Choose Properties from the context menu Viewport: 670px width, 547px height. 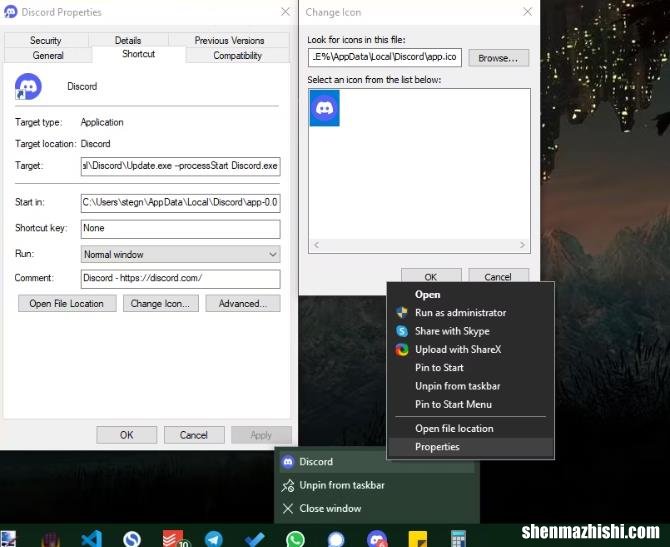click(470, 447)
